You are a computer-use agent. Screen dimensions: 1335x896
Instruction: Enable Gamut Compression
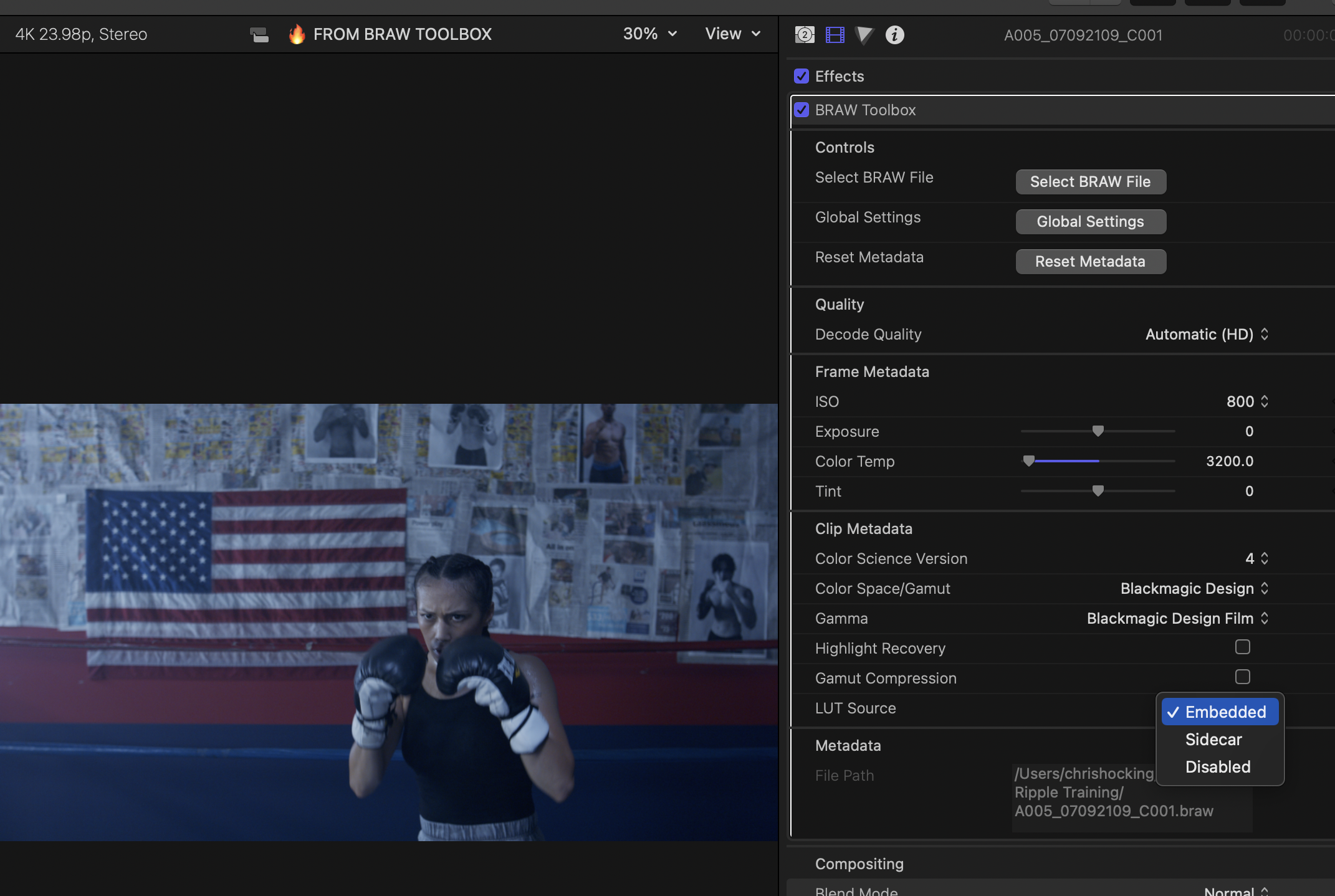click(1242, 677)
